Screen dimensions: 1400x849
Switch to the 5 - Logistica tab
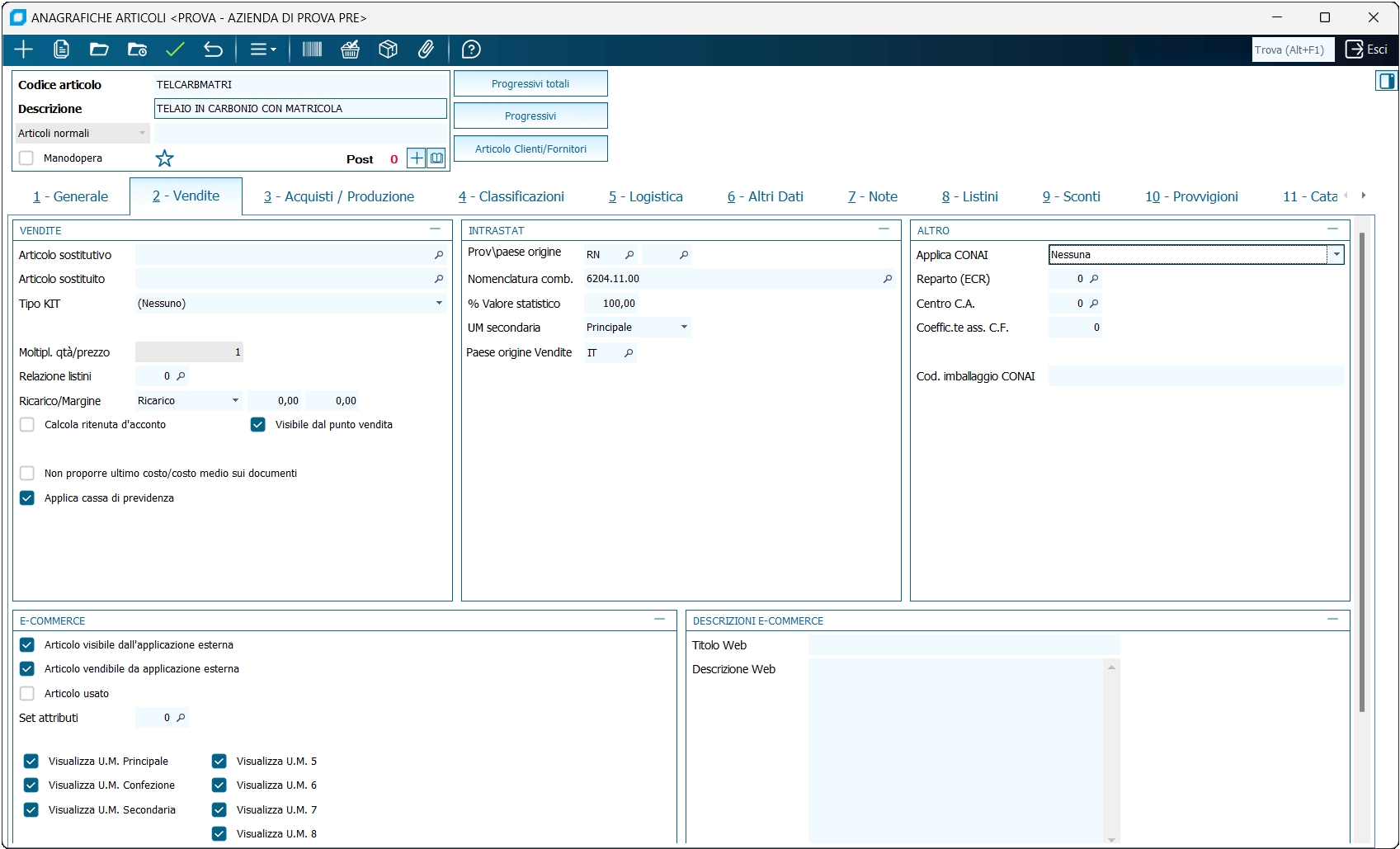coord(645,196)
